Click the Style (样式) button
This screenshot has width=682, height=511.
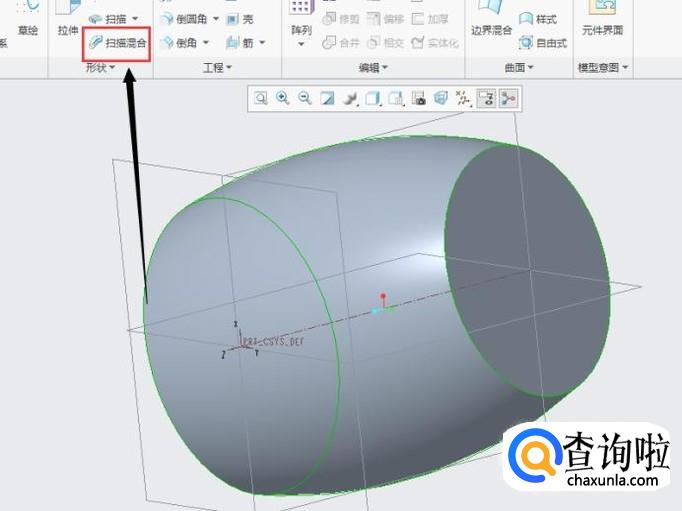(x=538, y=19)
